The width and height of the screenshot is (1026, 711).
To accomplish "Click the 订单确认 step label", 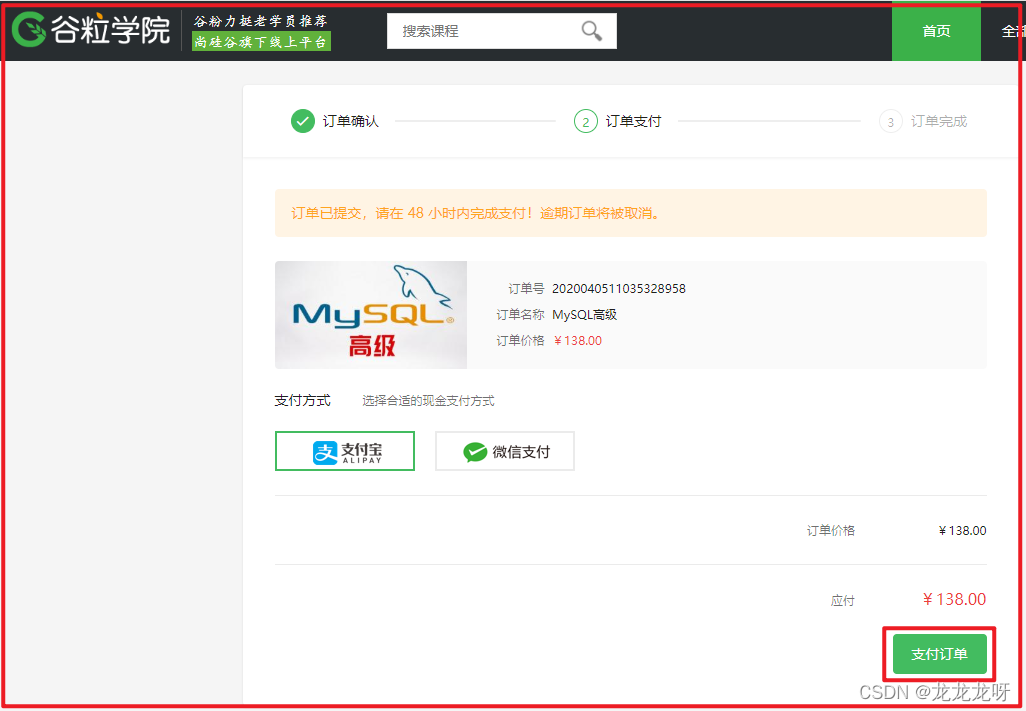I will click(x=351, y=122).
